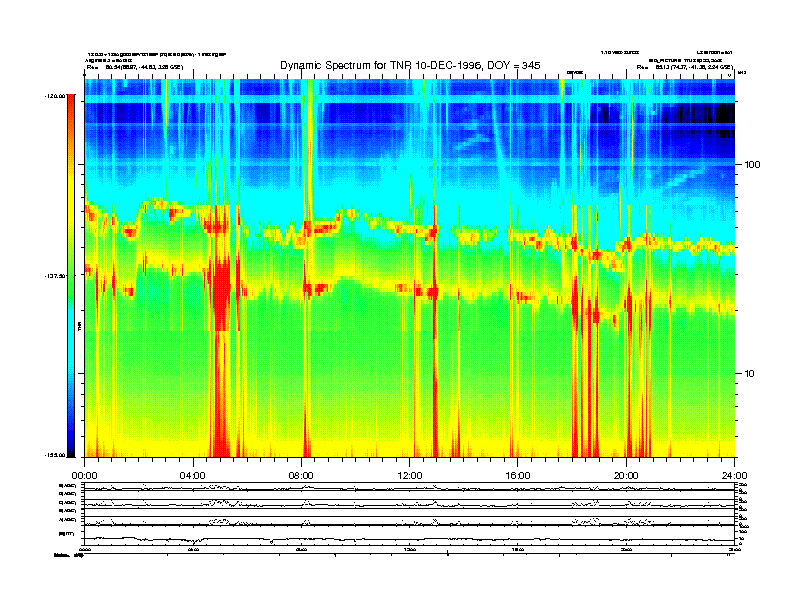Click the 20:00 time axis label

(626, 476)
